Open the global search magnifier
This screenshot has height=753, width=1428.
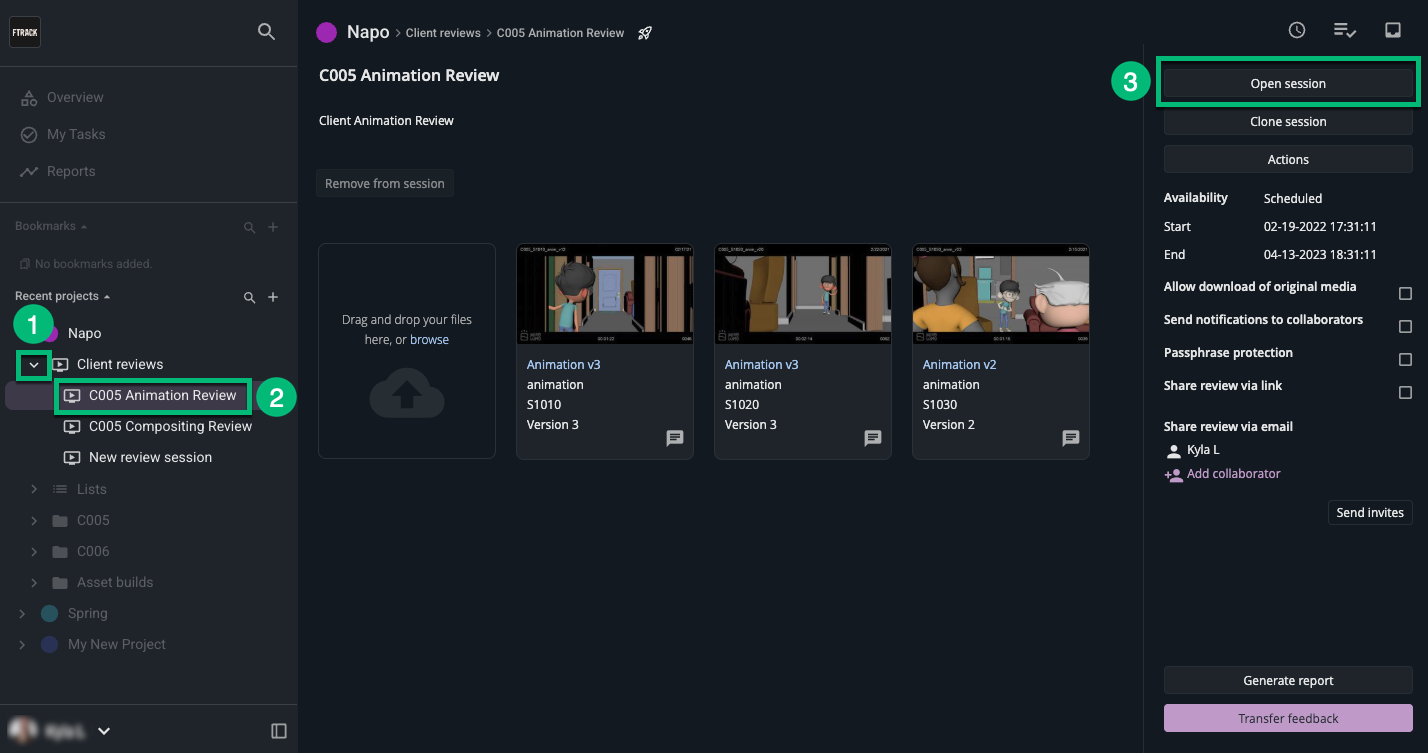click(266, 31)
